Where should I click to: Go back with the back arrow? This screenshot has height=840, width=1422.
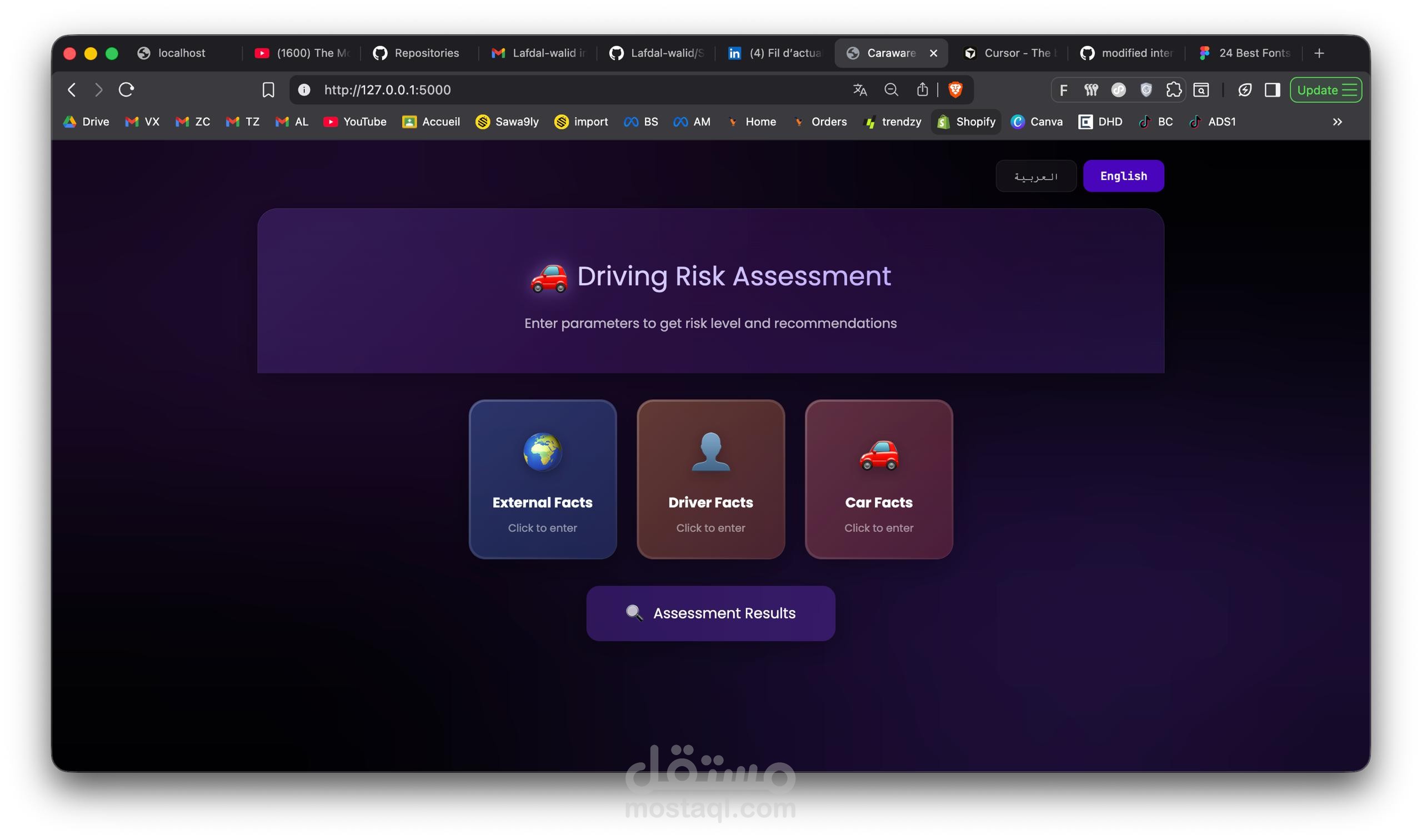pos(72,89)
